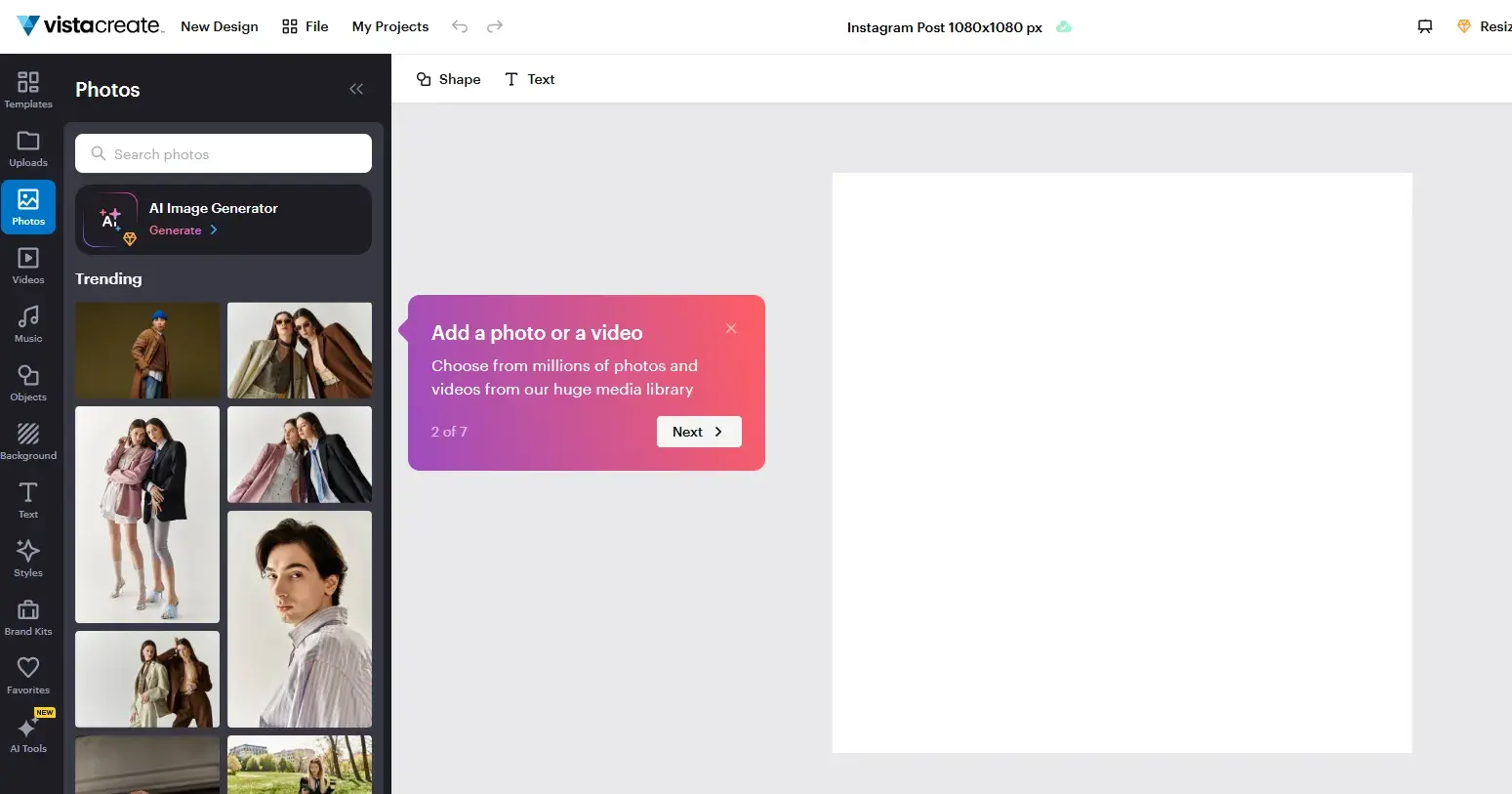Open the Styles panel
This screenshot has width=1512, height=794.
[x=27, y=558]
